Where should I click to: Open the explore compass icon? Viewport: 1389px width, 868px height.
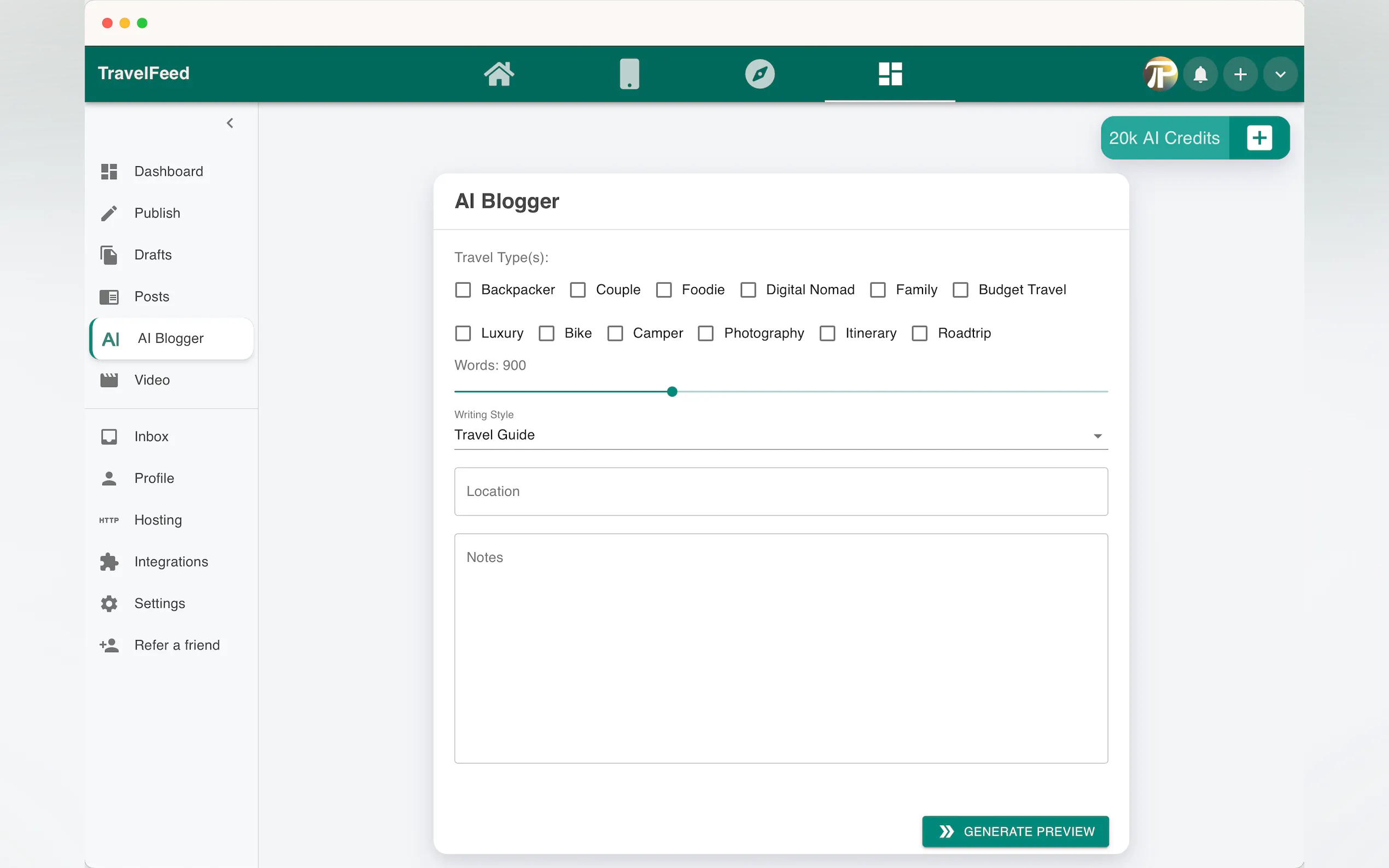(759, 73)
